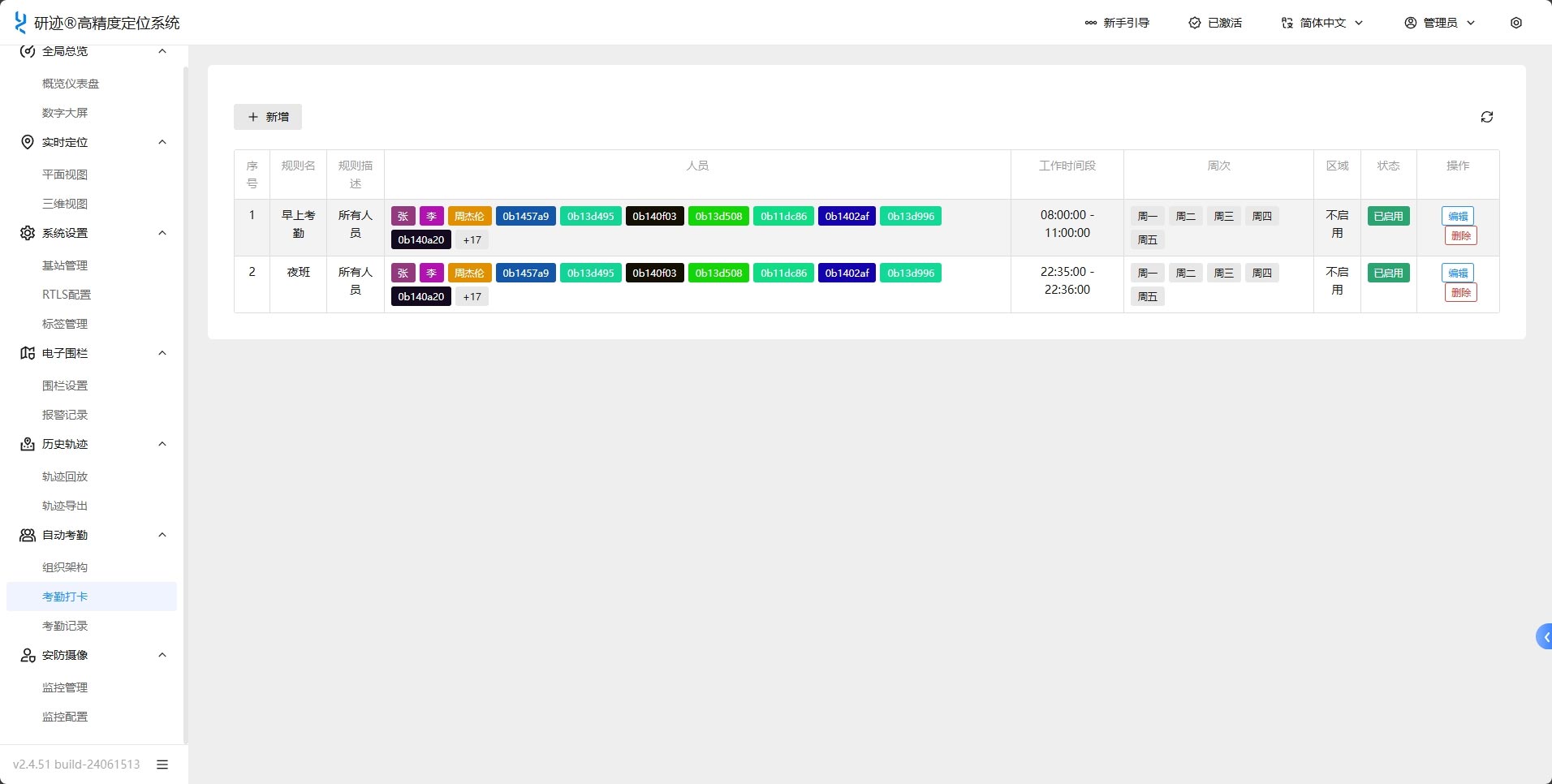Open 考勤记录 page
1552x784 pixels.
coord(65,626)
